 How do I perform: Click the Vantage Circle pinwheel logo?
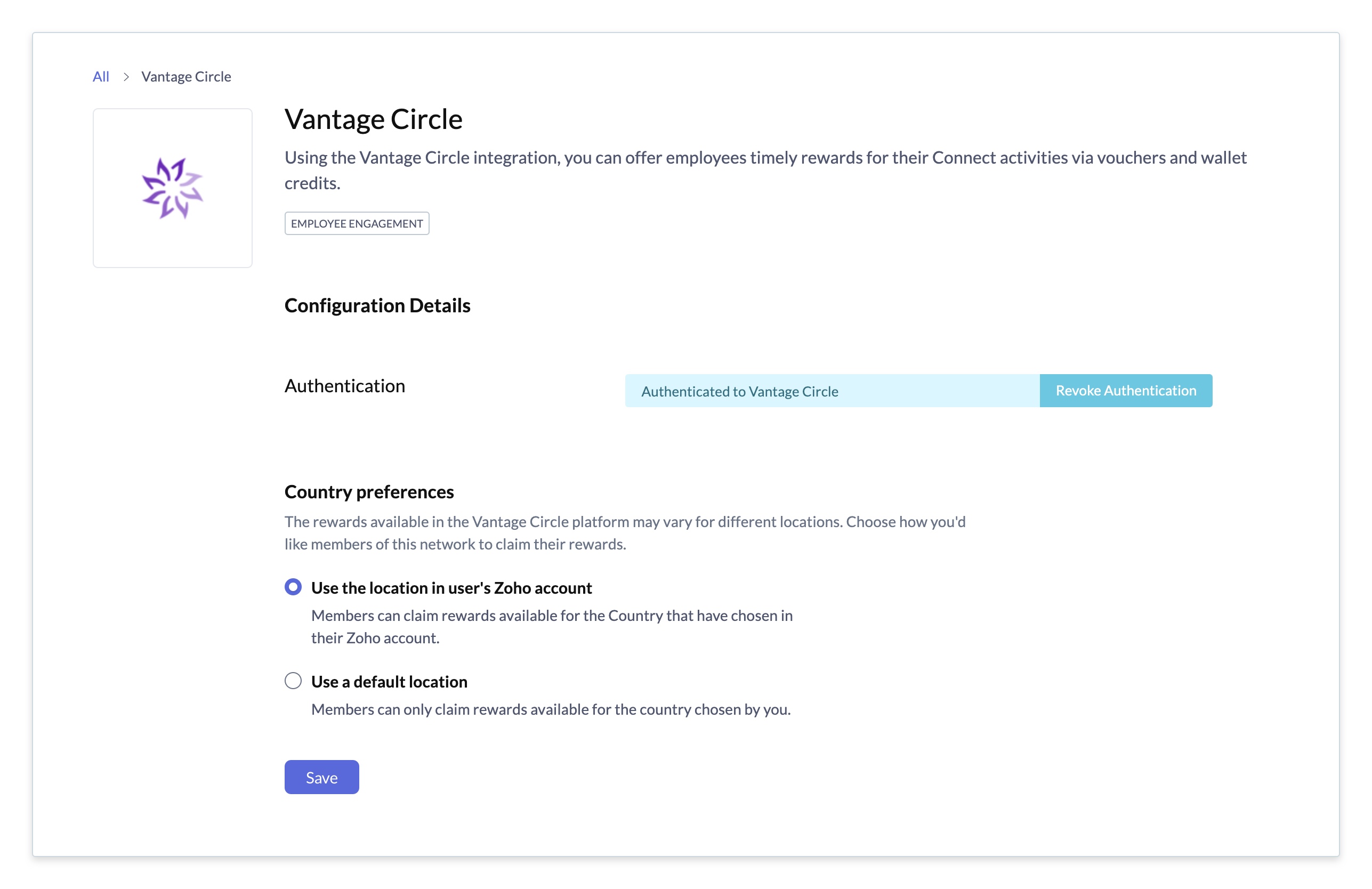(x=172, y=188)
